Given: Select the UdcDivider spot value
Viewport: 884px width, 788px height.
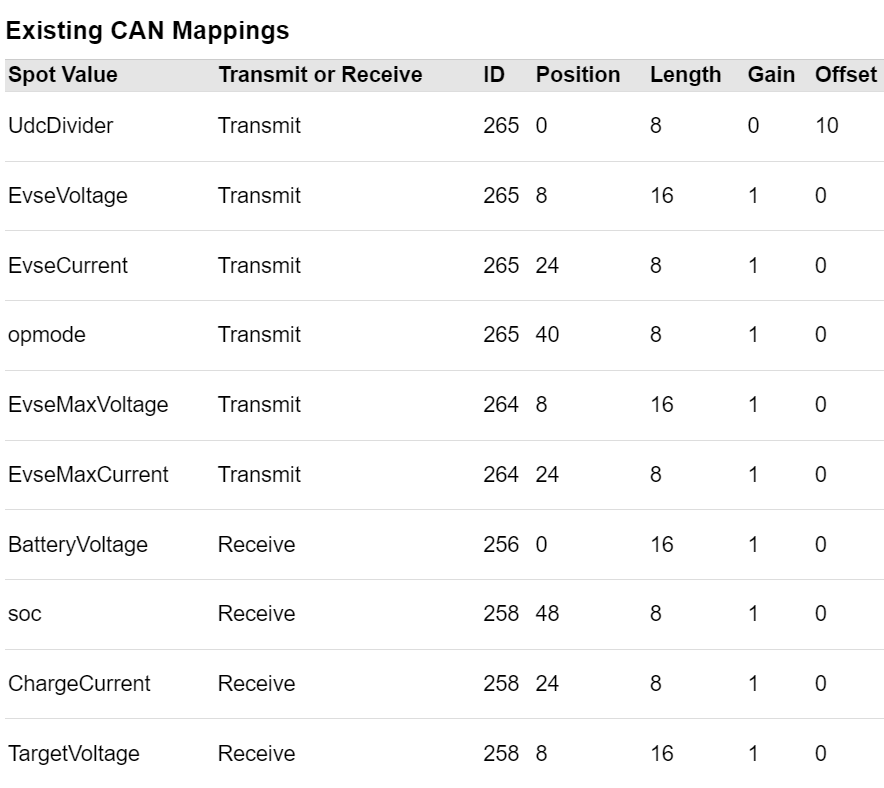Looking at the screenshot, I should (x=61, y=126).
